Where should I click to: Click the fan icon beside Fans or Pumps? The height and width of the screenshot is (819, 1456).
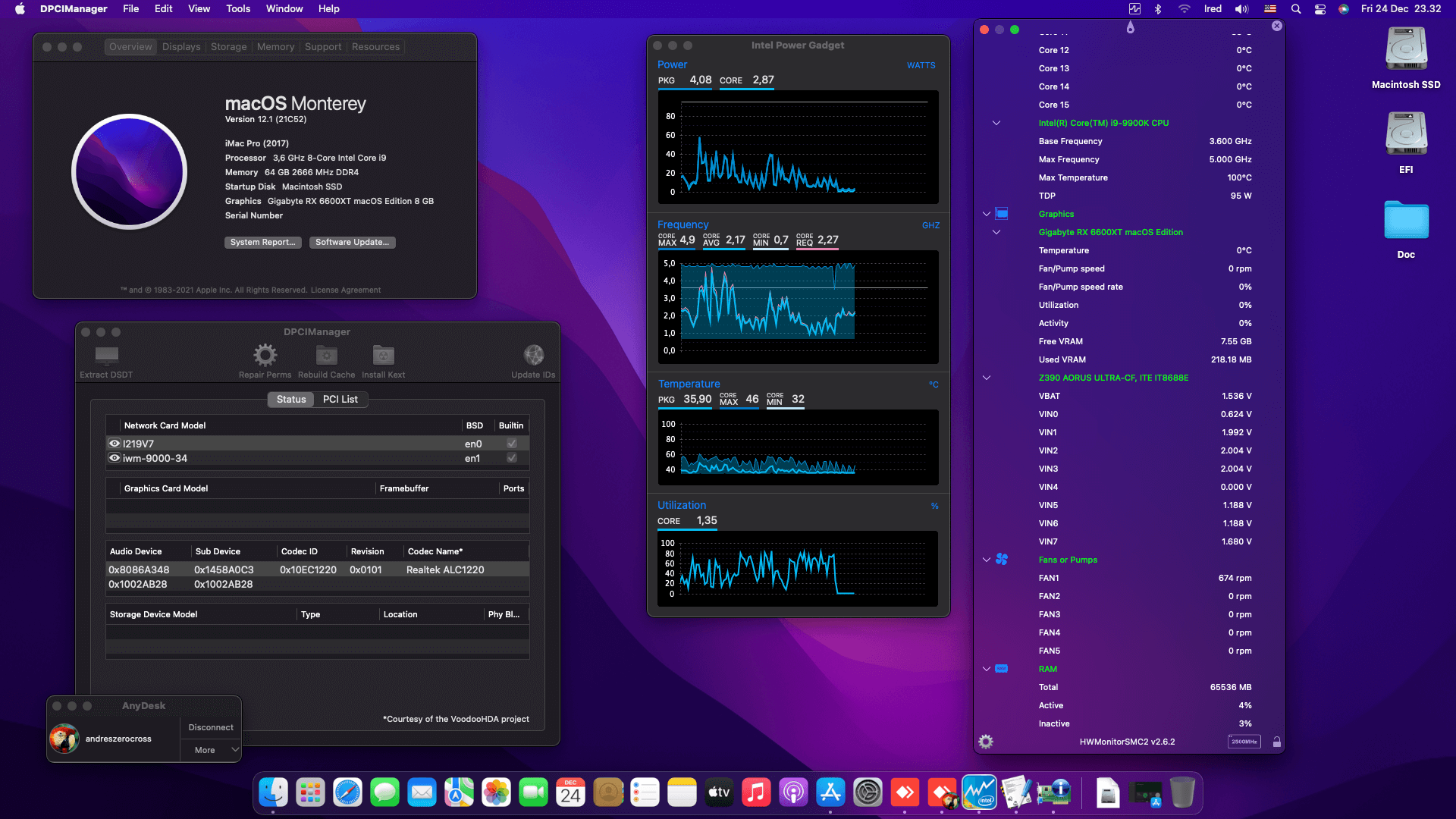pyautogui.click(x=1001, y=560)
